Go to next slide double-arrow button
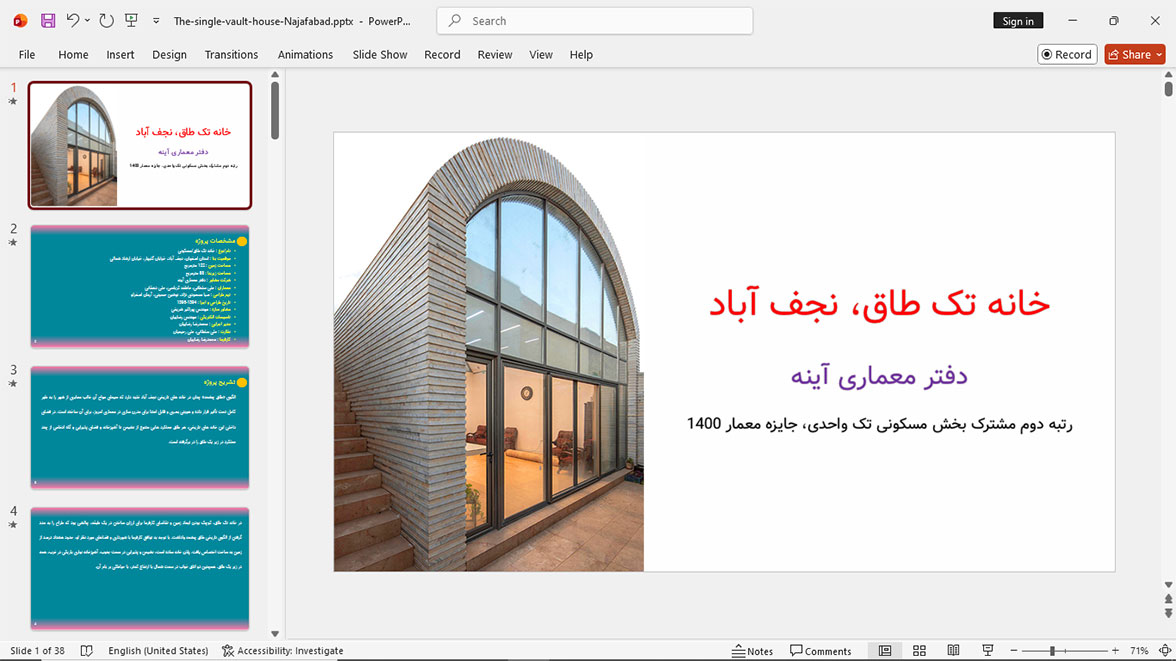 pyautogui.click(x=1168, y=613)
